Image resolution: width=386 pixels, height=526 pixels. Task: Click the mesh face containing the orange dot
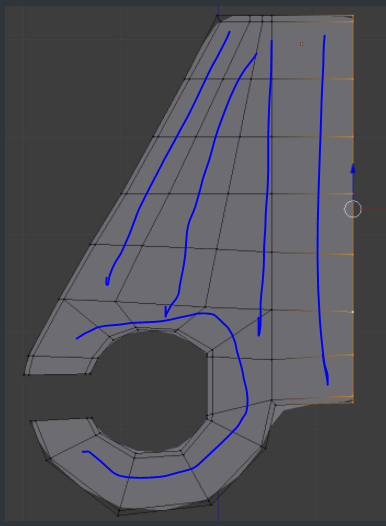point(312,50)
